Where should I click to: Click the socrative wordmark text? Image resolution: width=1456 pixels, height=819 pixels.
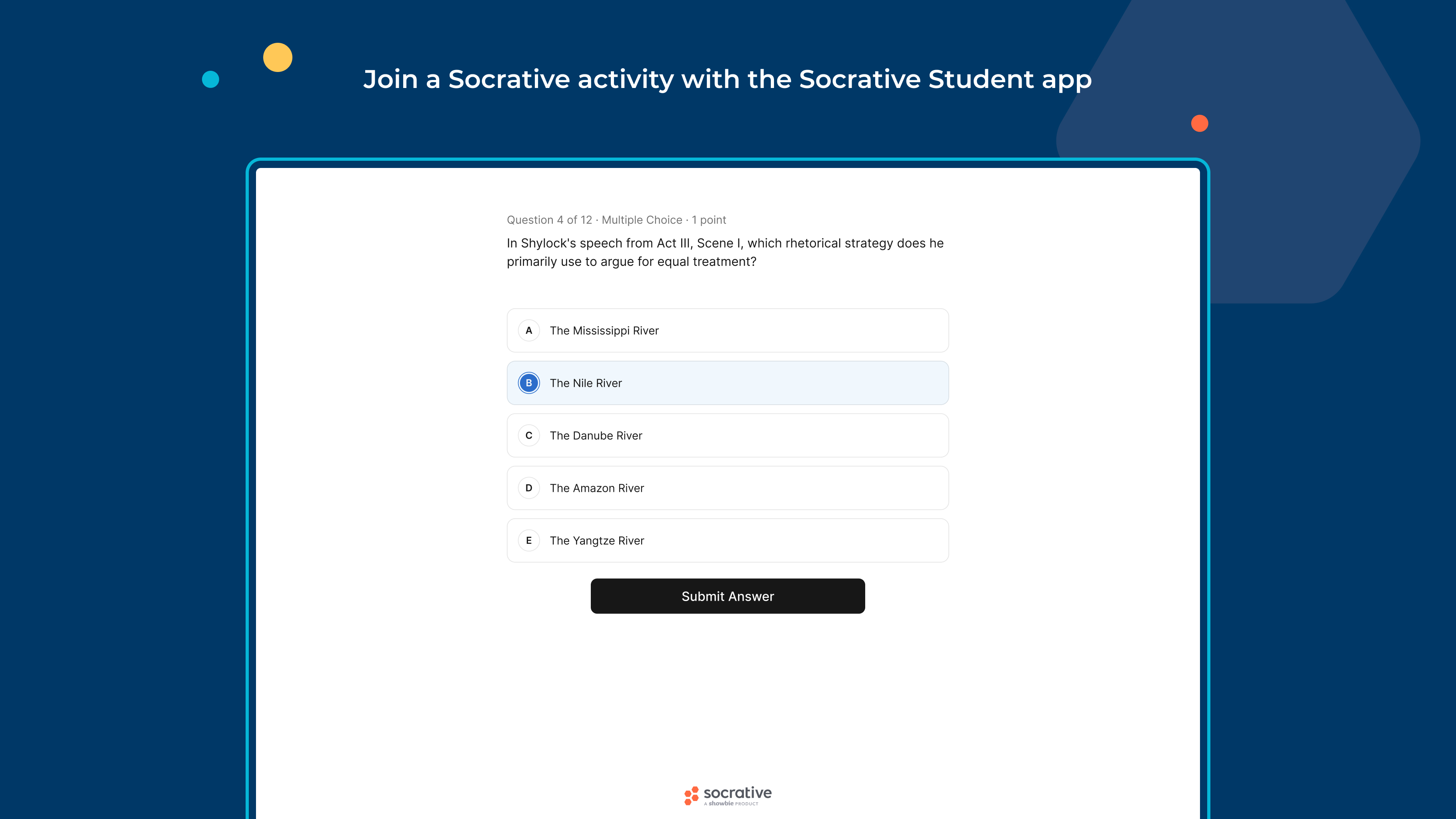tap(737, 793)
